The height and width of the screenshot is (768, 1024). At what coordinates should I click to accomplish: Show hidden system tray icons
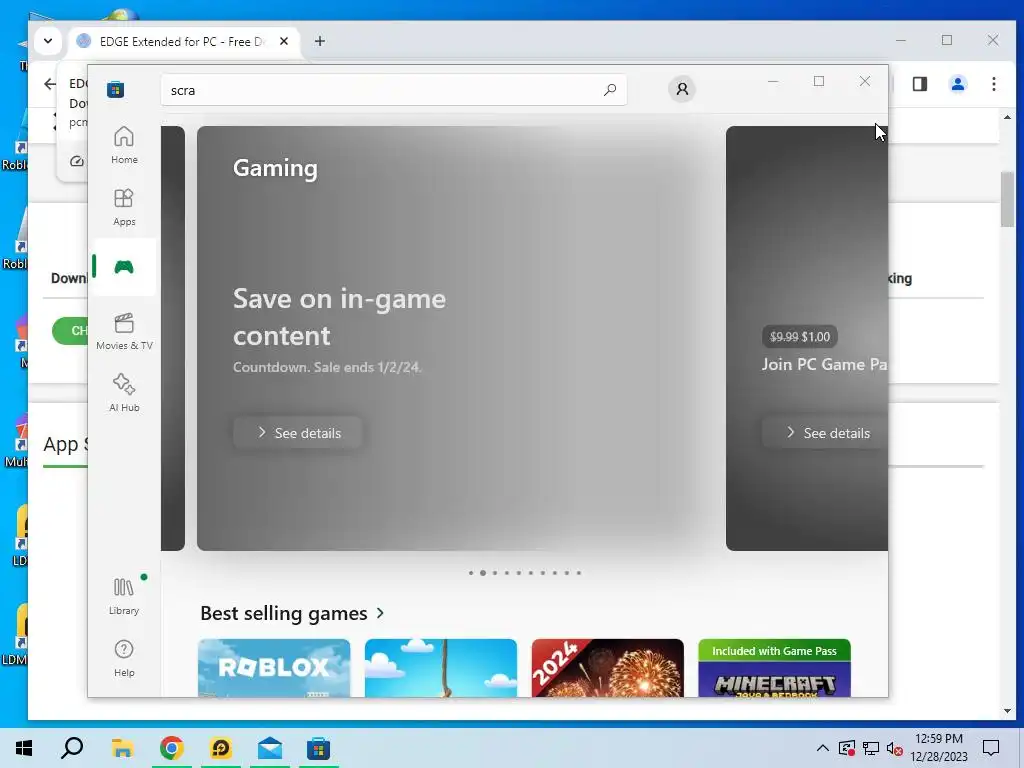[x=823, y=748]
